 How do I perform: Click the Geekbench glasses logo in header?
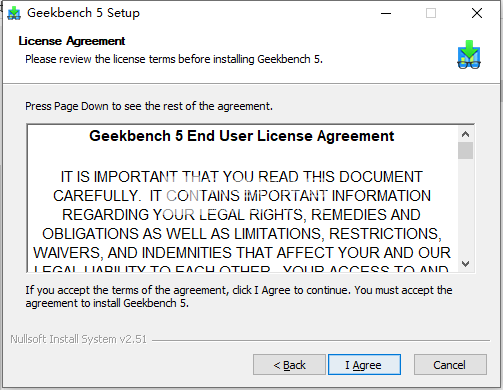coord(469,55)
